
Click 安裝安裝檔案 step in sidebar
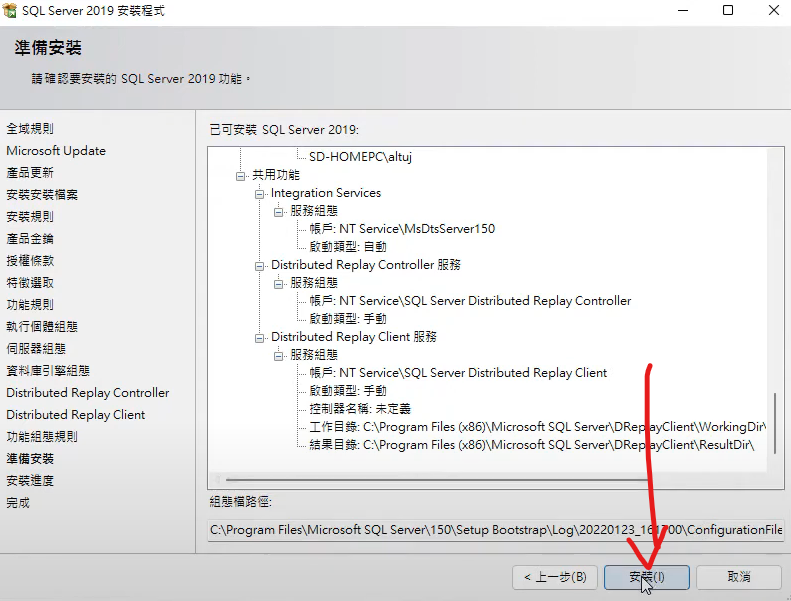click(x=42, y=195)
